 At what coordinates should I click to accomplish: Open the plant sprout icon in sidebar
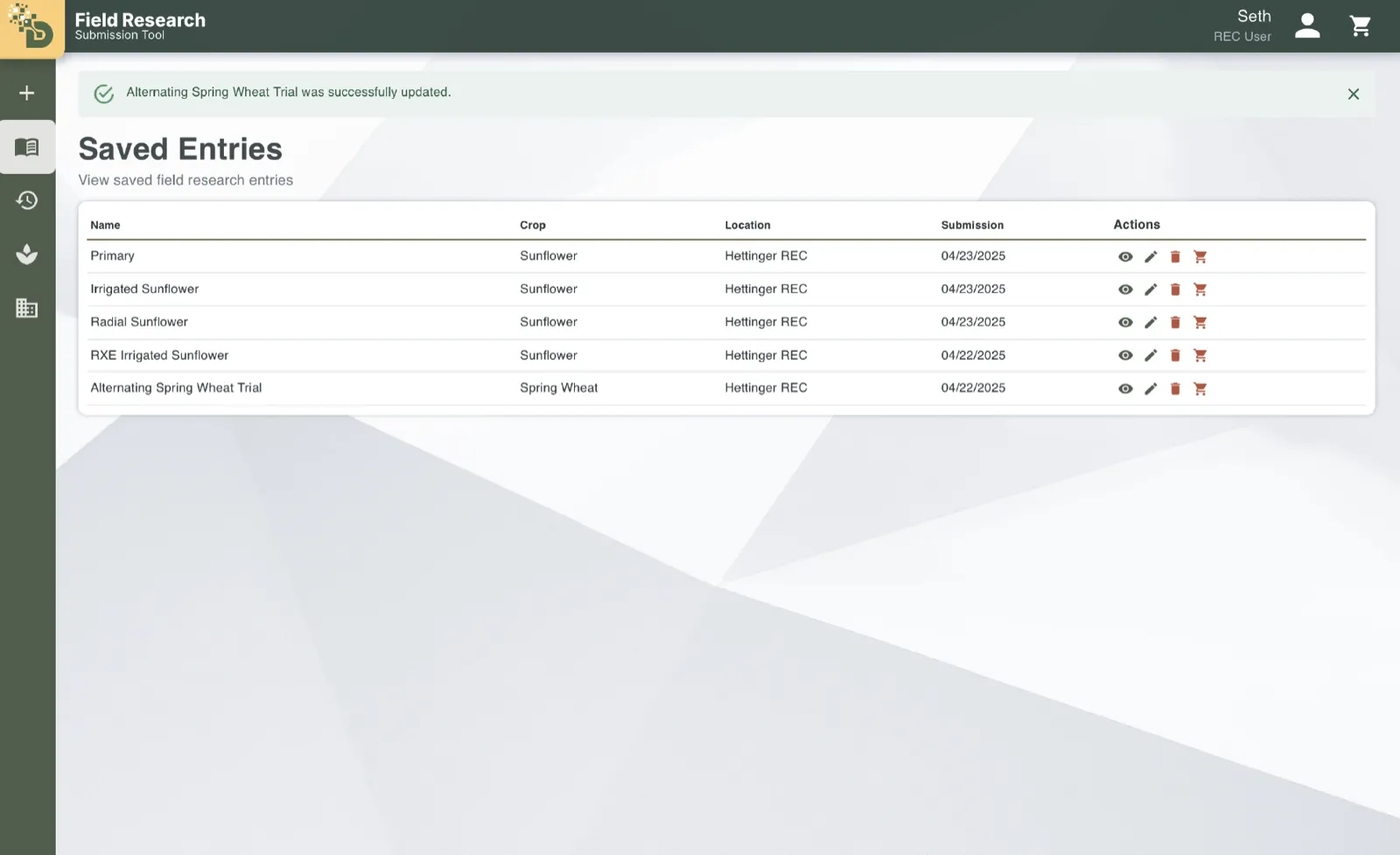pos(27,255)
